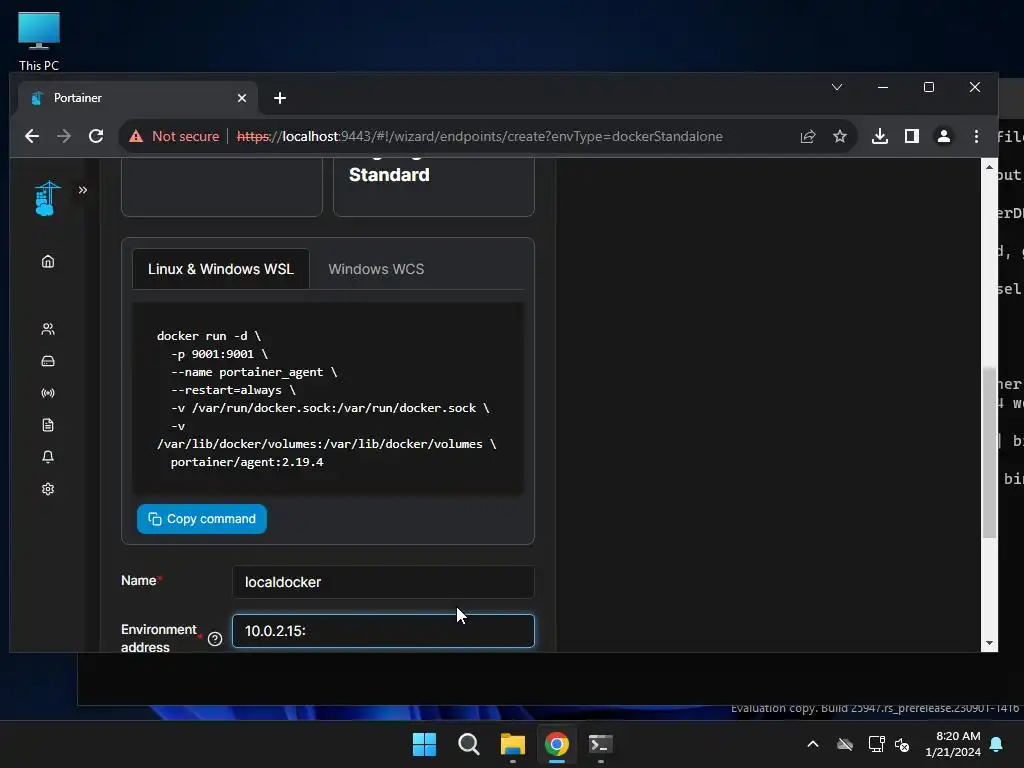Expand the Portainer sidebar with double chevron
This screenshot has height=768, width=1024.
[83, 190]
